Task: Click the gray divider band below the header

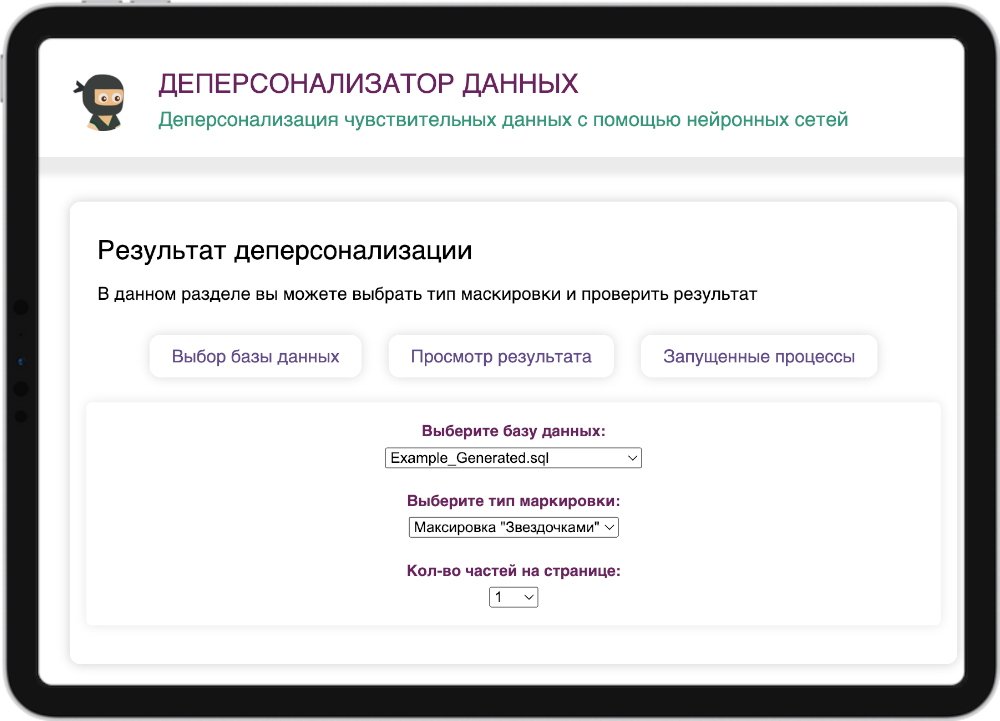Action: click(x=500, y=167)
